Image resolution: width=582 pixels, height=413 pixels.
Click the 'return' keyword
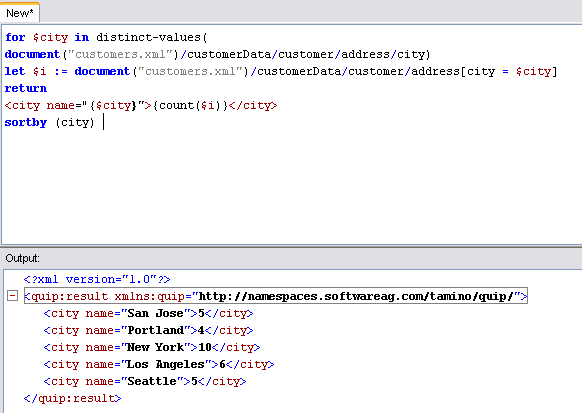click(x=26, y=88)
